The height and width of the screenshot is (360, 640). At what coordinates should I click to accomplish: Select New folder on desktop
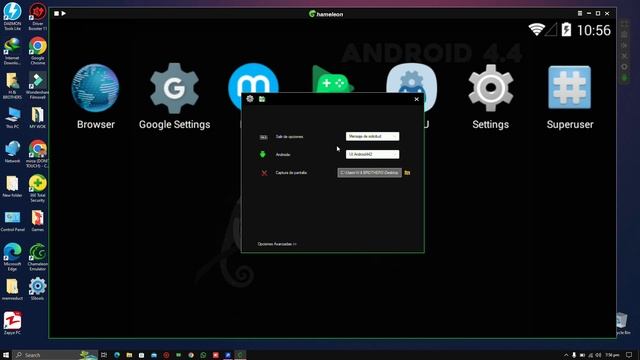12,187
